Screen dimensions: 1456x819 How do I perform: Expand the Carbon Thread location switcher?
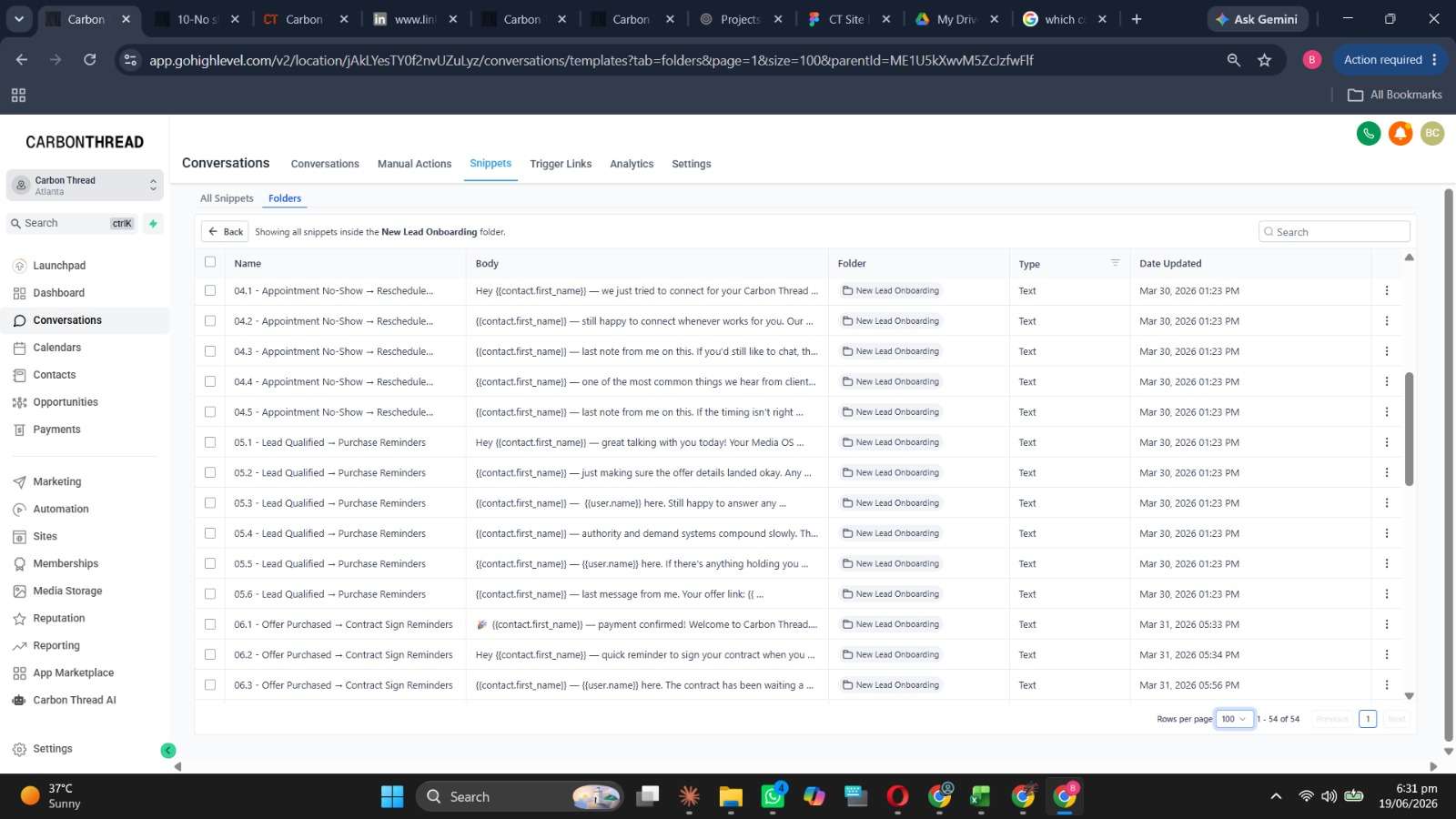[x=85, y=186]
